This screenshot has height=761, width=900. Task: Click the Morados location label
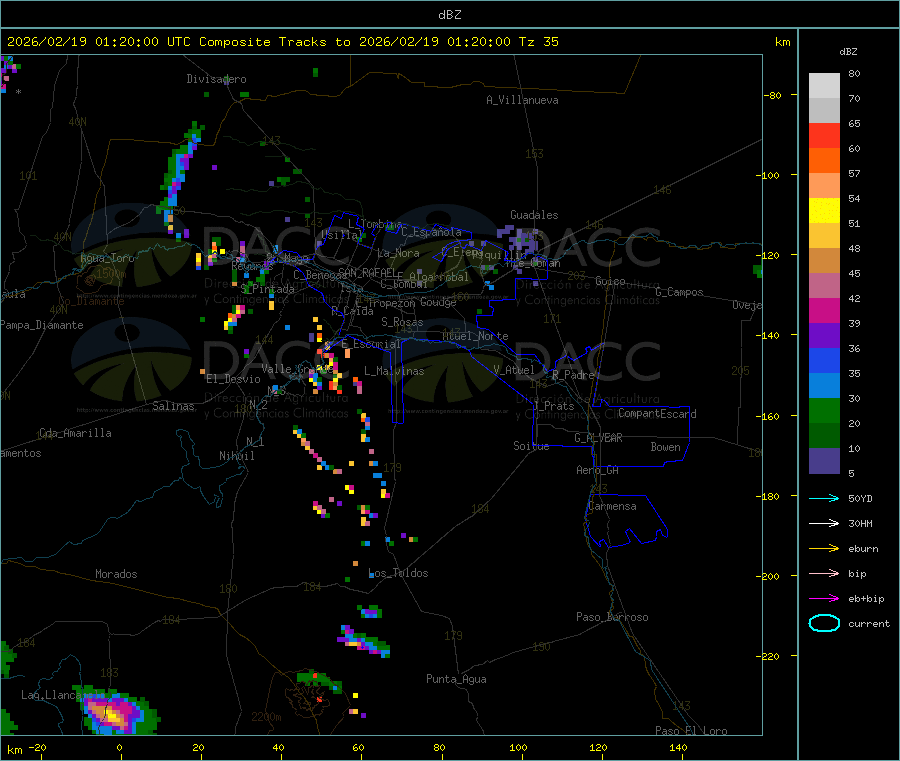(x=117, y=574)
